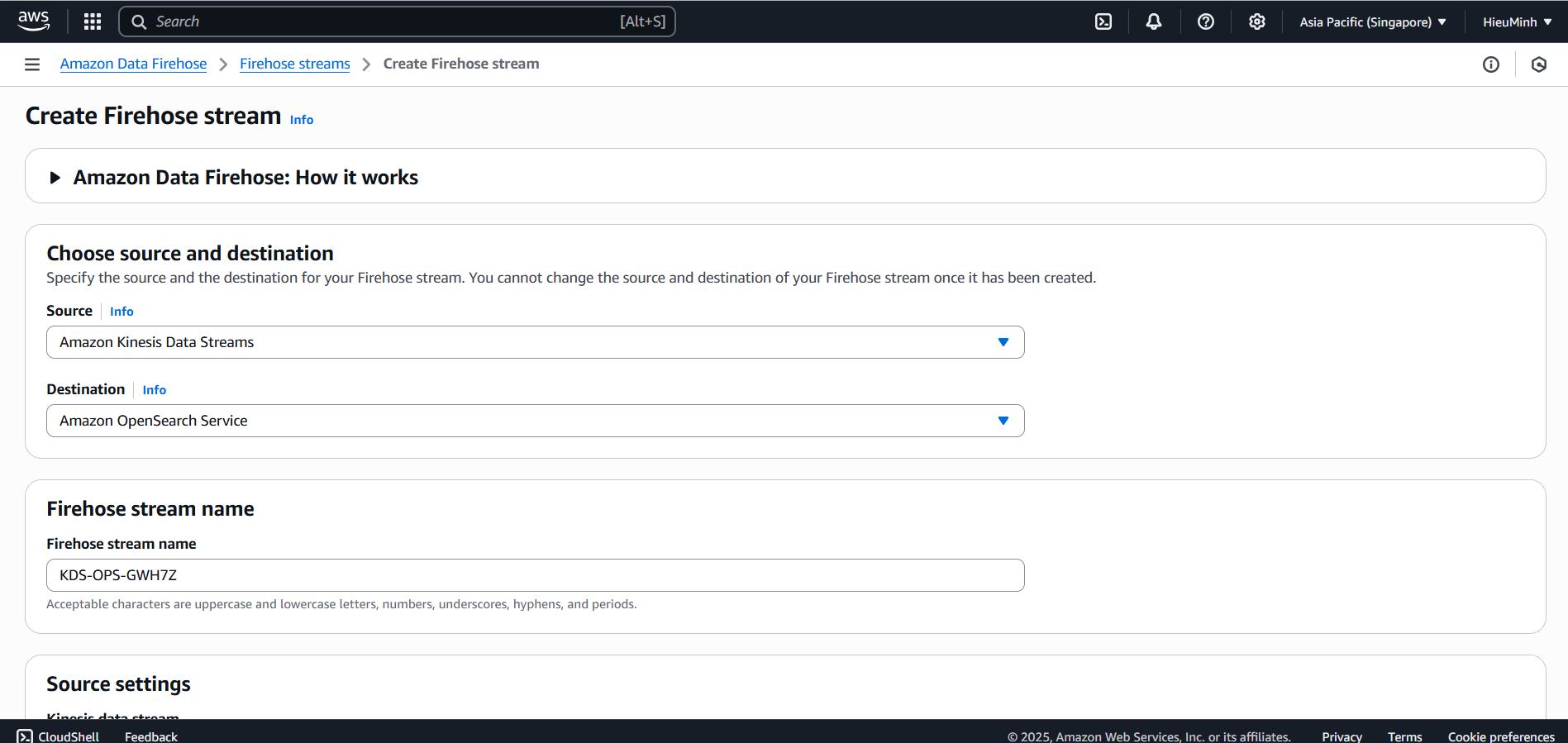This screenshot has width=1568, height=743.
Task: Click the Info link next to Destination
Action: pos(155,390)
